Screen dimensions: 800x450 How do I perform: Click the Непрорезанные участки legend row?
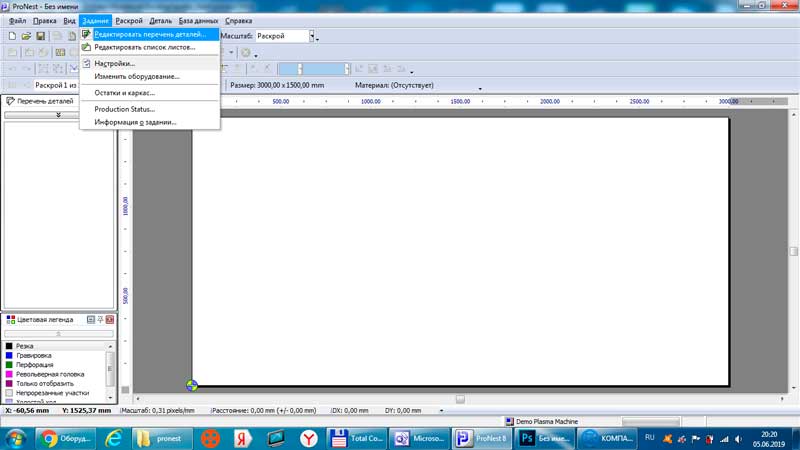(x=55, y=393)
